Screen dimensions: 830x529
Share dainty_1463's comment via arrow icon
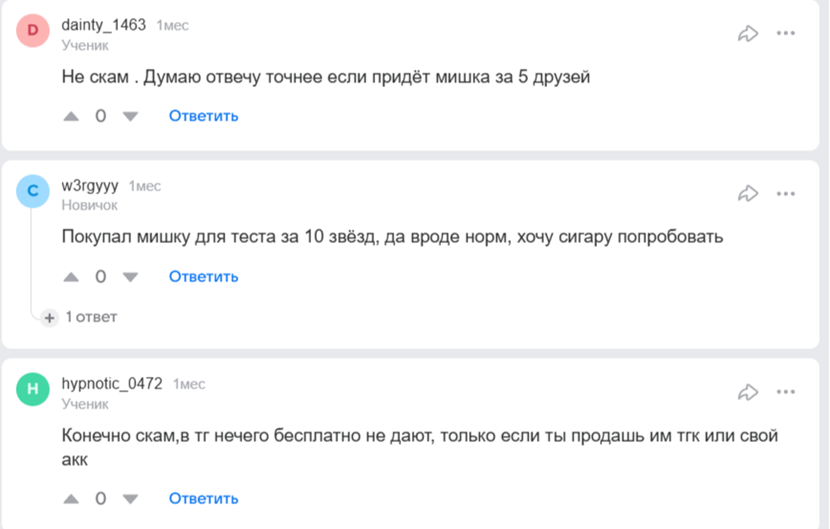[748, 33]
